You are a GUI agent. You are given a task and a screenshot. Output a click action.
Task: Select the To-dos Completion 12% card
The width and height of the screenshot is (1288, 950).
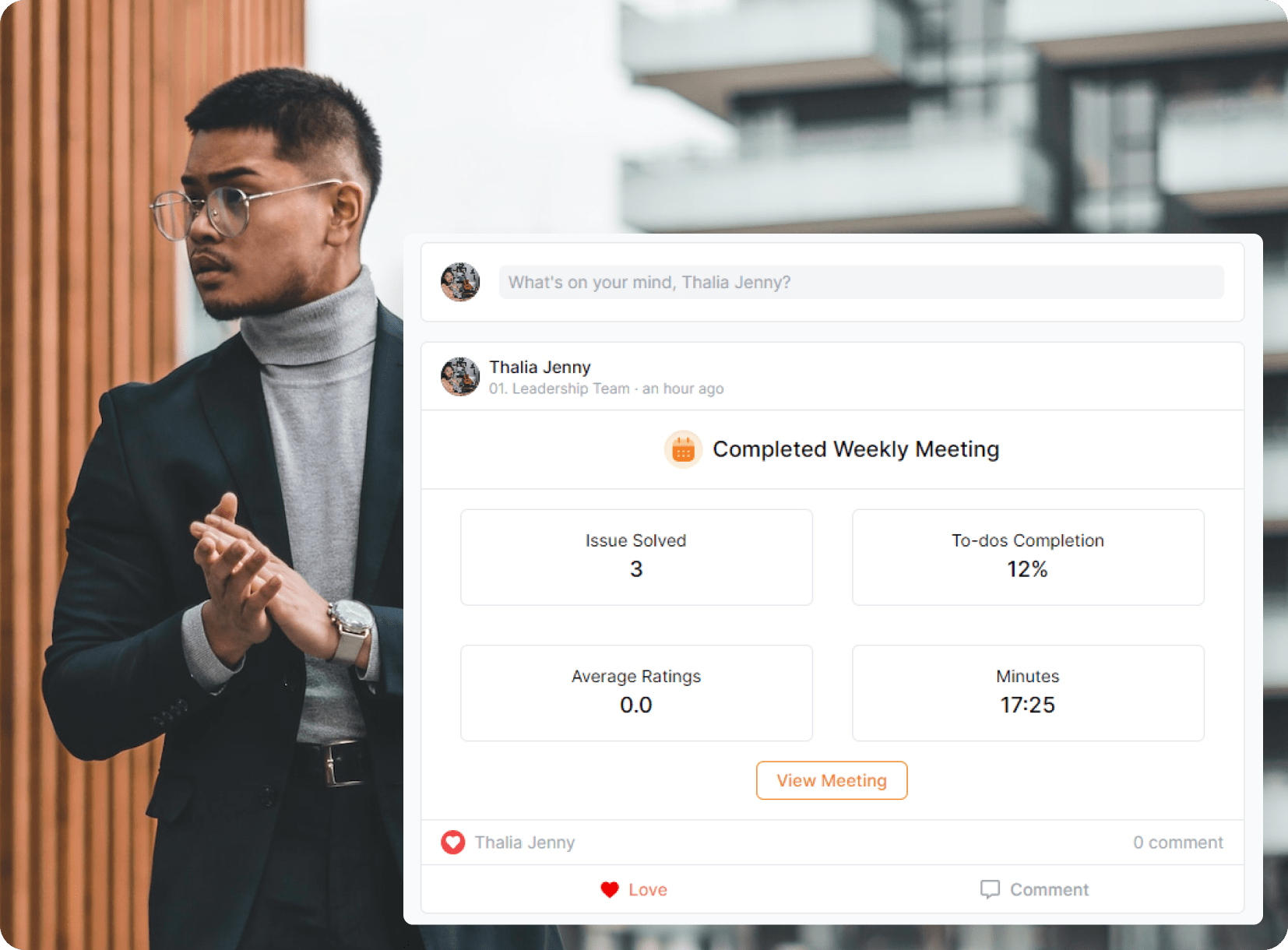[x=1028, y=558]
